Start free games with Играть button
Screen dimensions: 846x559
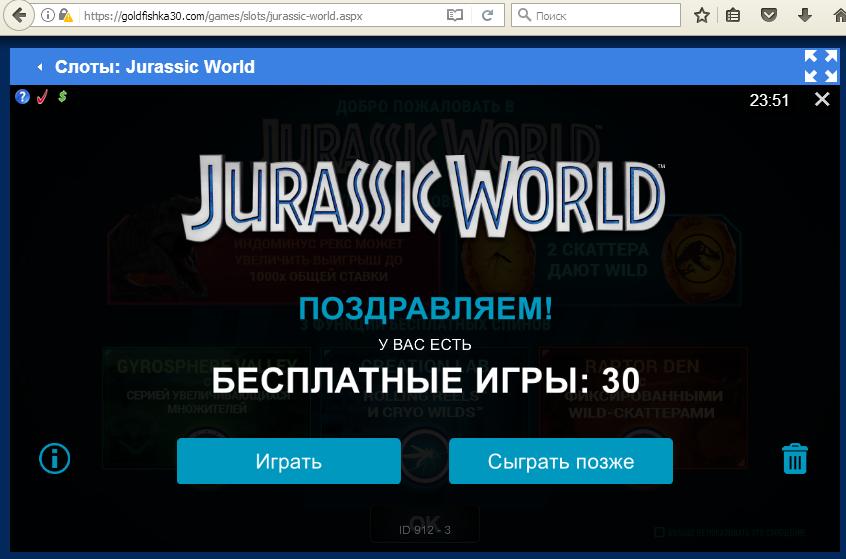[289, 461]
